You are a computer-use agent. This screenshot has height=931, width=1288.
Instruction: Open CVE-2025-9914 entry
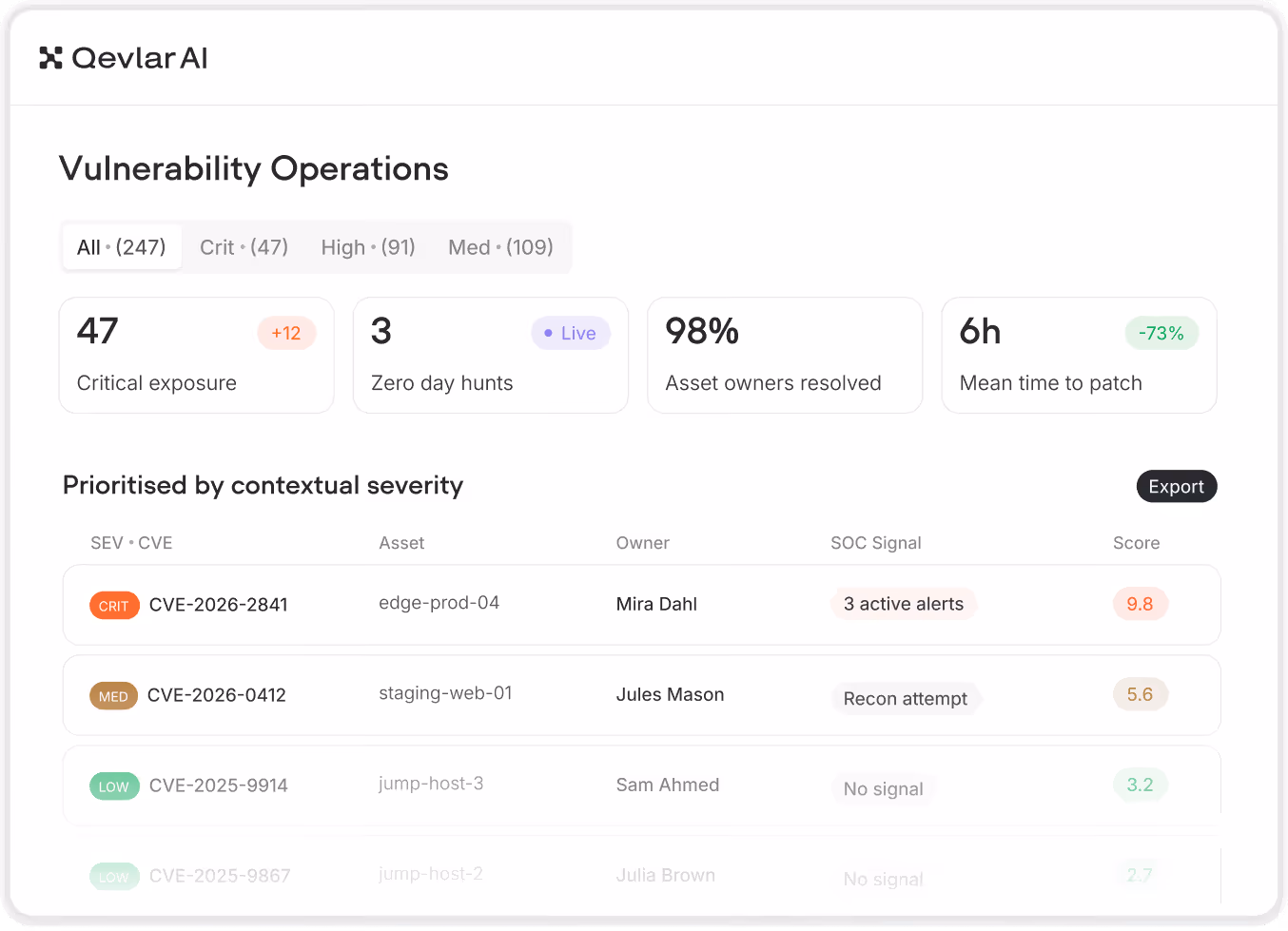[x=219, y=786]
